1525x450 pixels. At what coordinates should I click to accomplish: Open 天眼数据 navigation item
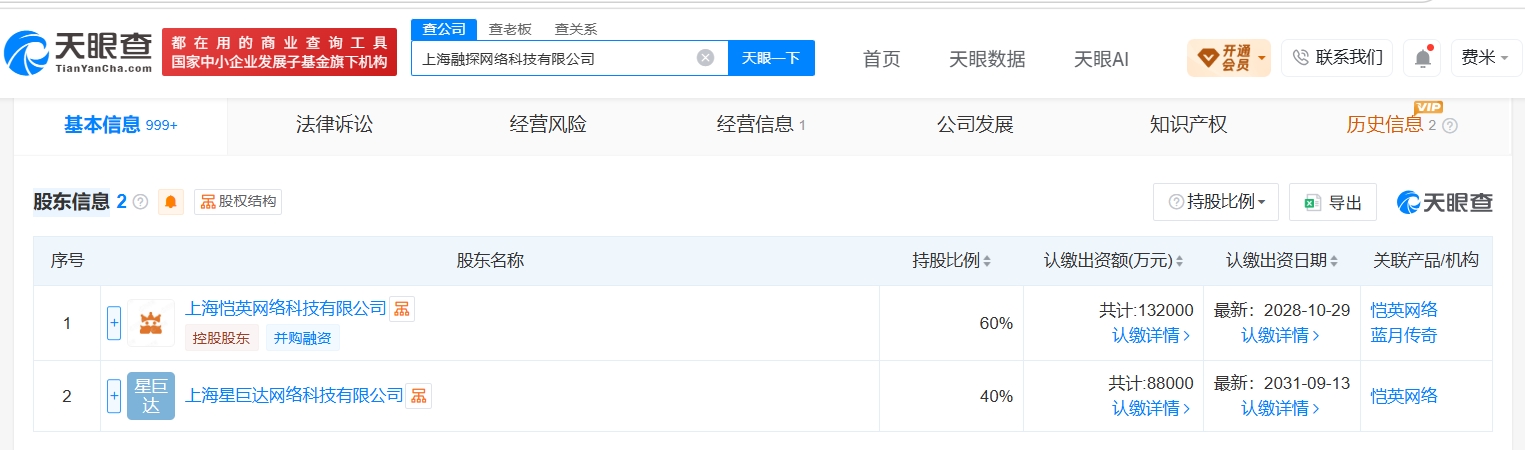point(987,58)
